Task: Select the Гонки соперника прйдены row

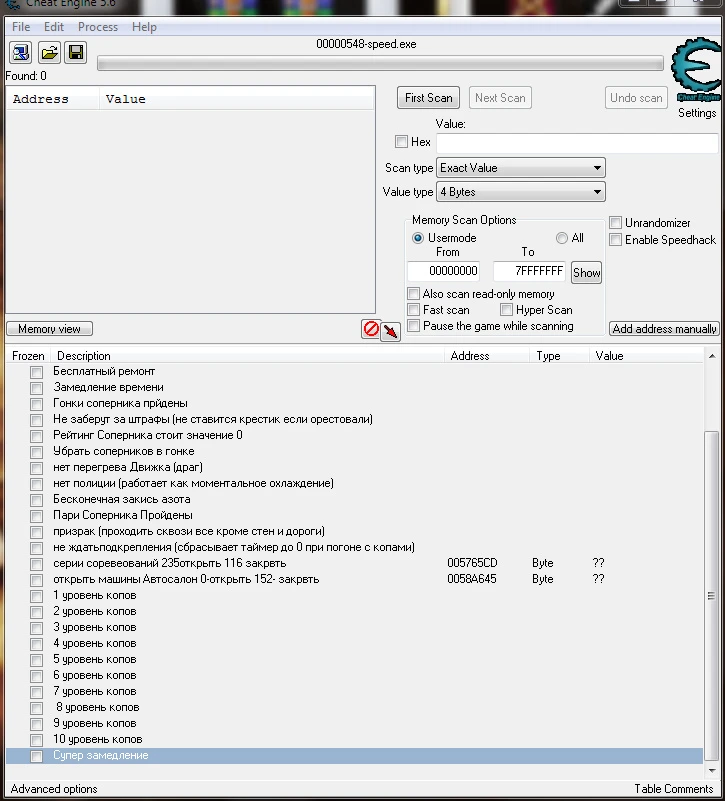Action: tap(355, 404)
